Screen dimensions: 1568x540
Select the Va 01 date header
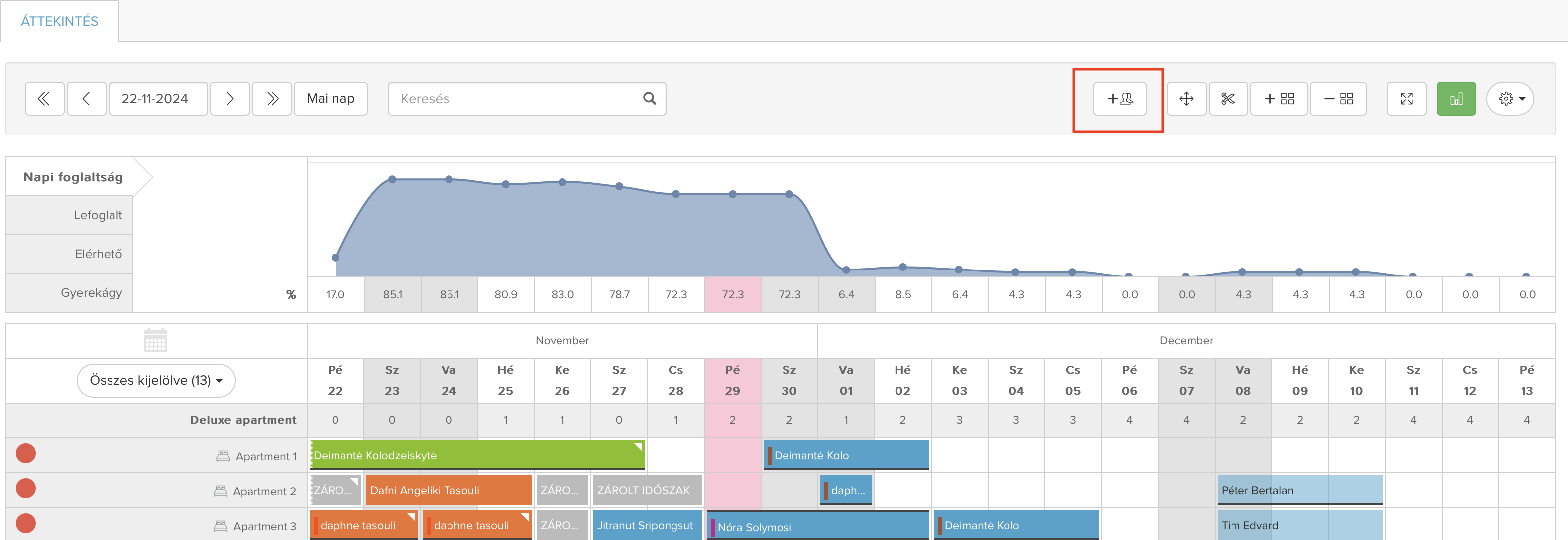pos(846,380)
